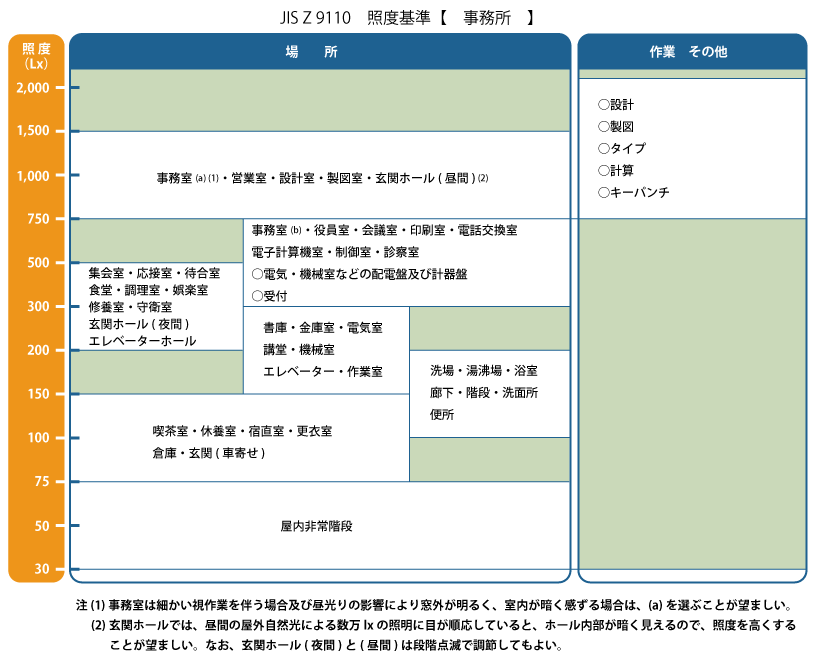Click the 事務室(b)・役員室・会議室 line
Screen dimensions: 814x660
point(384,230)
